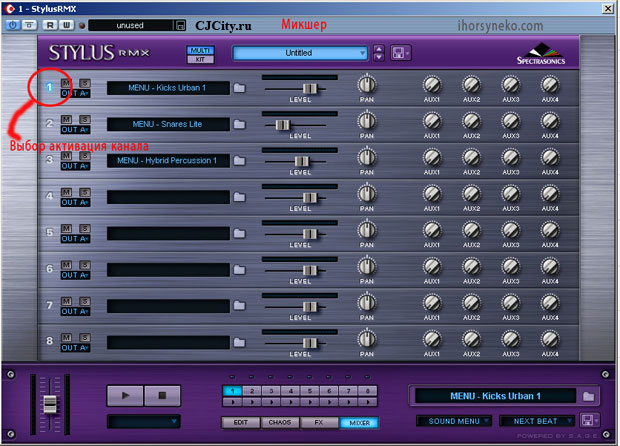
Task: Click the host 'unused' preset field
Action: point(130,26)
